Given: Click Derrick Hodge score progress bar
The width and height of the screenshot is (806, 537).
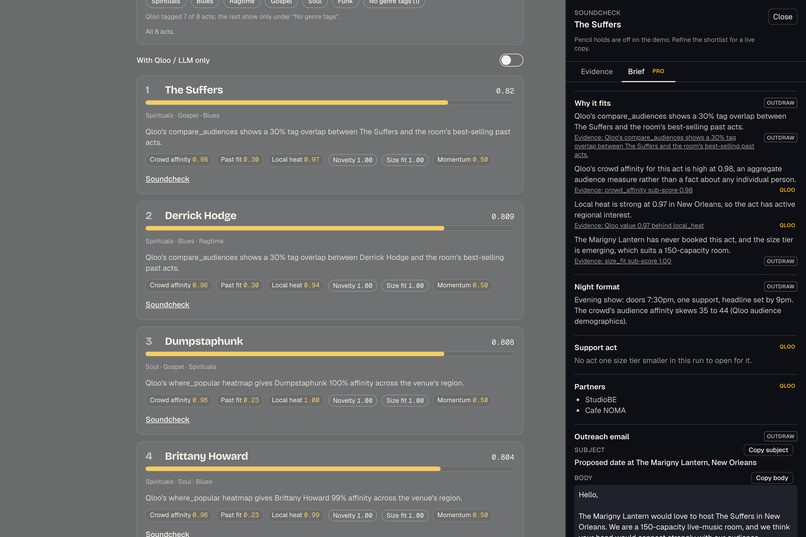Looking at the screenshot, I should tap(329, 228).
